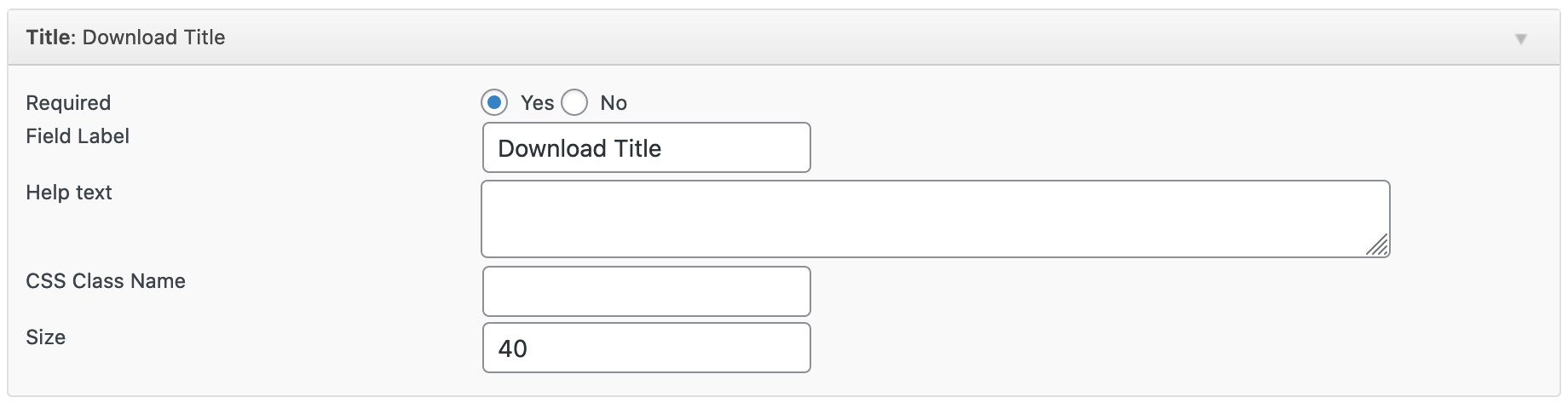Click "Download Title" in the panel header
Viewport: 1568px width, 403px height.
coord(154,37)
